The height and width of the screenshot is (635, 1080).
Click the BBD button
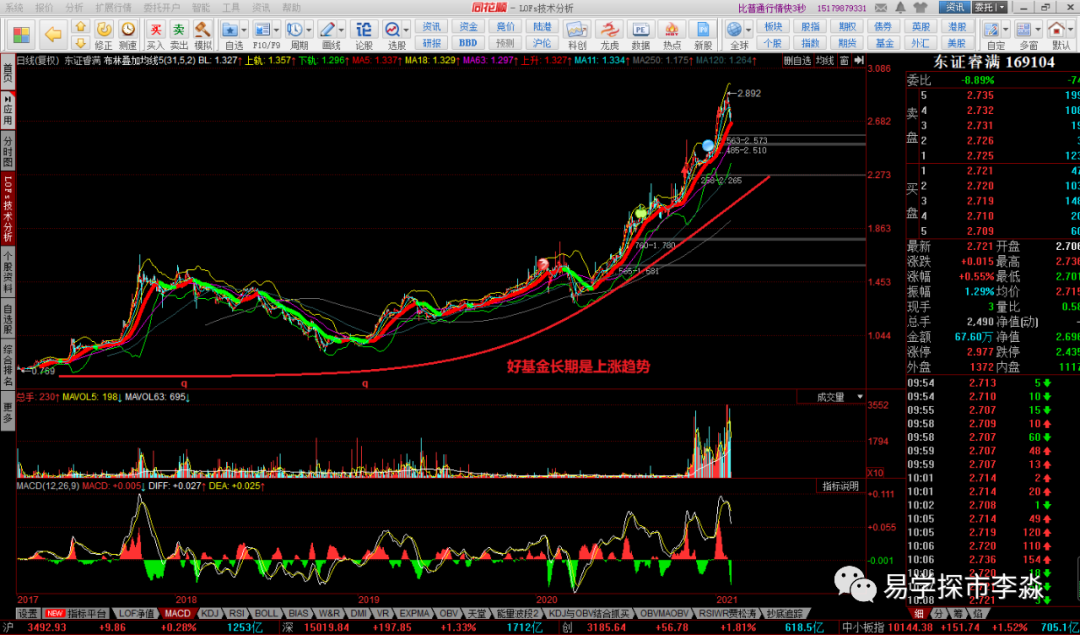(468, 43)
